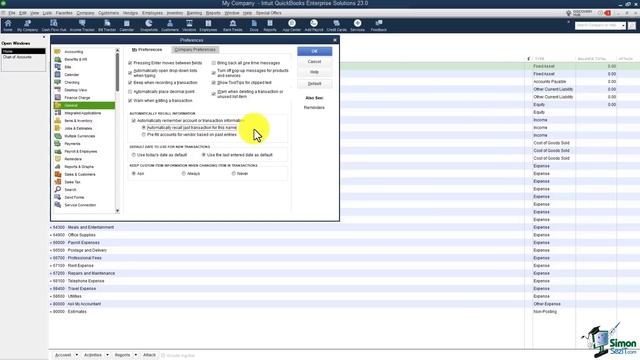The image size is (640, 360).
Task: Open the Reports dropdown below the chart
Action: click(x=125, y=355)
